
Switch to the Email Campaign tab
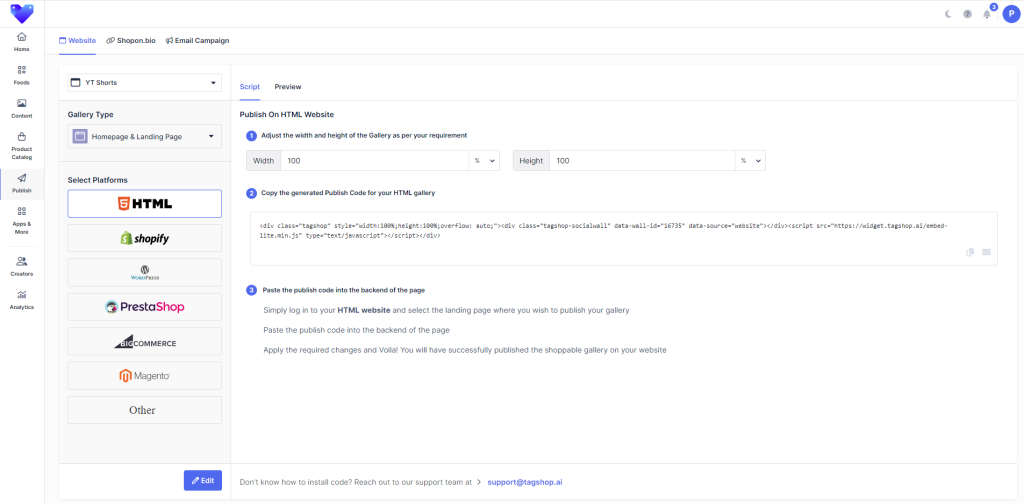(x=197, y=41)
